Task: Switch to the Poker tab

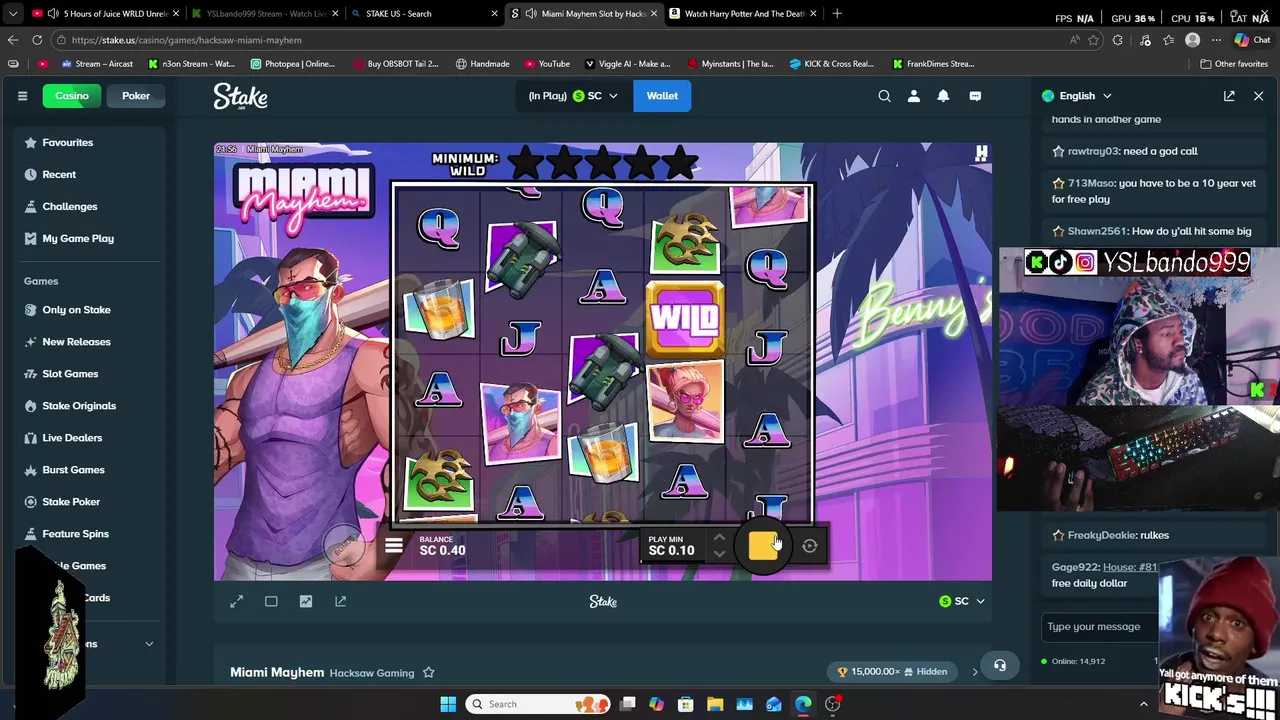Action: [136, 96]
